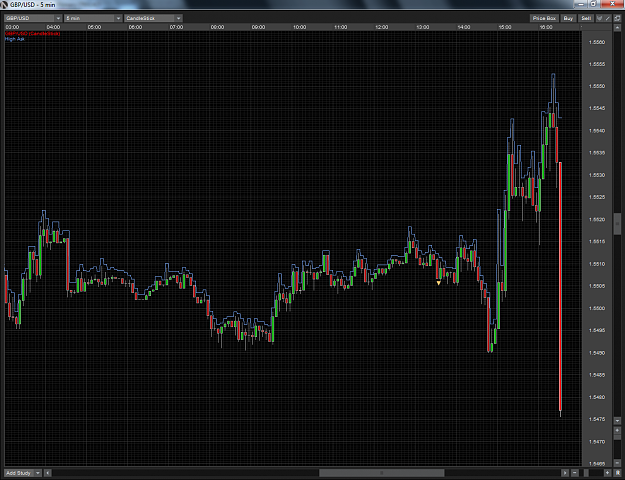Open the 5 min timeframe dropdown
Viewport: 625px width, 480px height.
click(93, 18)
